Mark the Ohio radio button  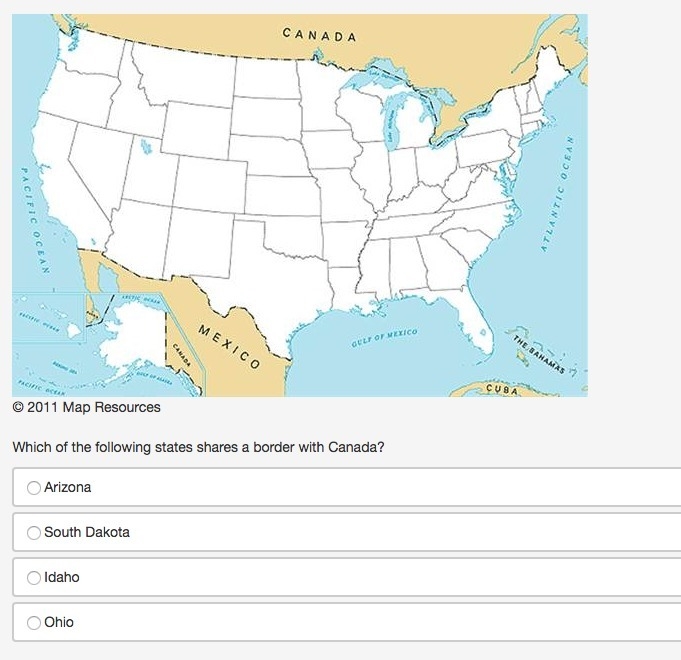[34, 622]
